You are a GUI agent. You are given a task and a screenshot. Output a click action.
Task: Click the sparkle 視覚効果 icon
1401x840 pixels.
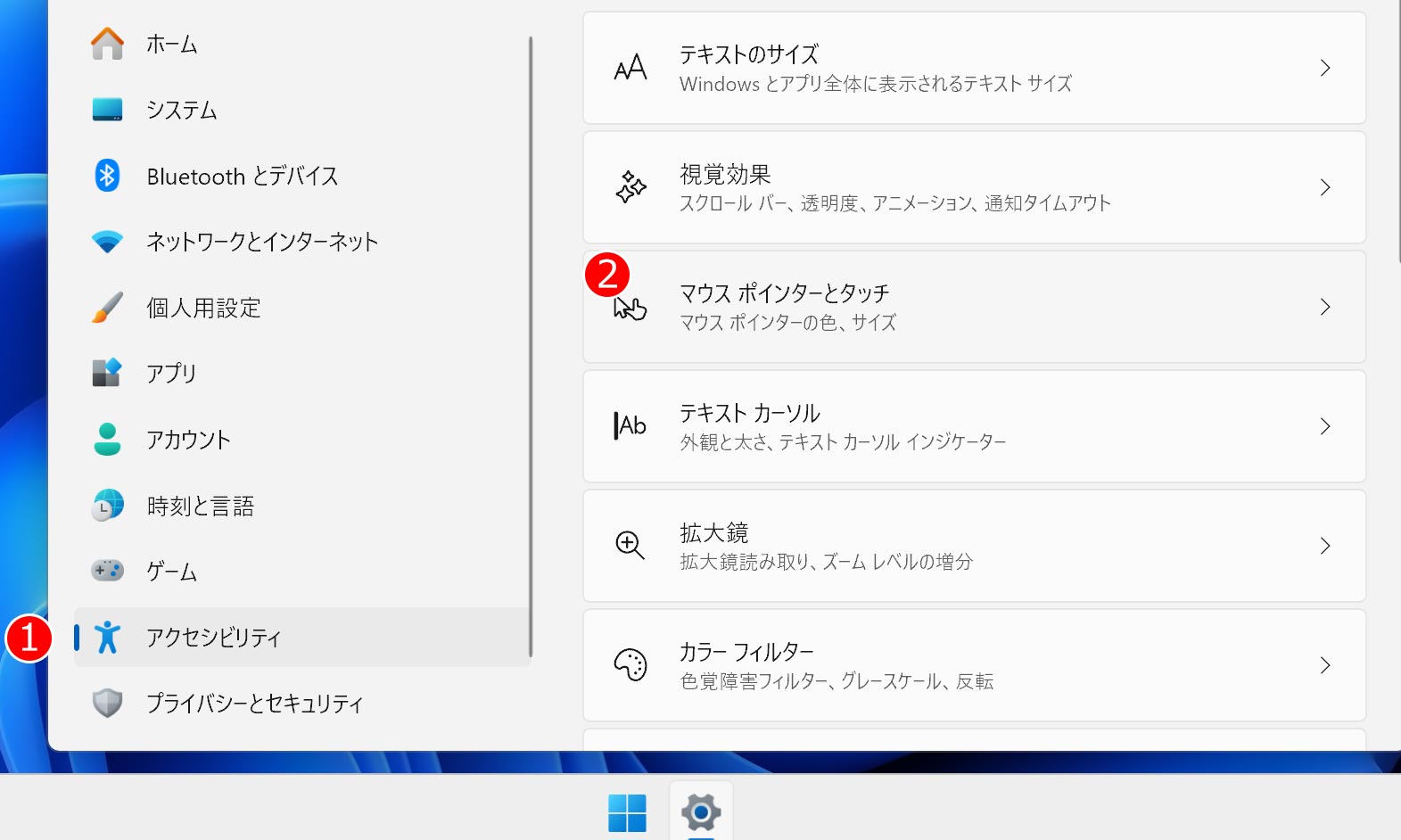[x=630, y=187]
